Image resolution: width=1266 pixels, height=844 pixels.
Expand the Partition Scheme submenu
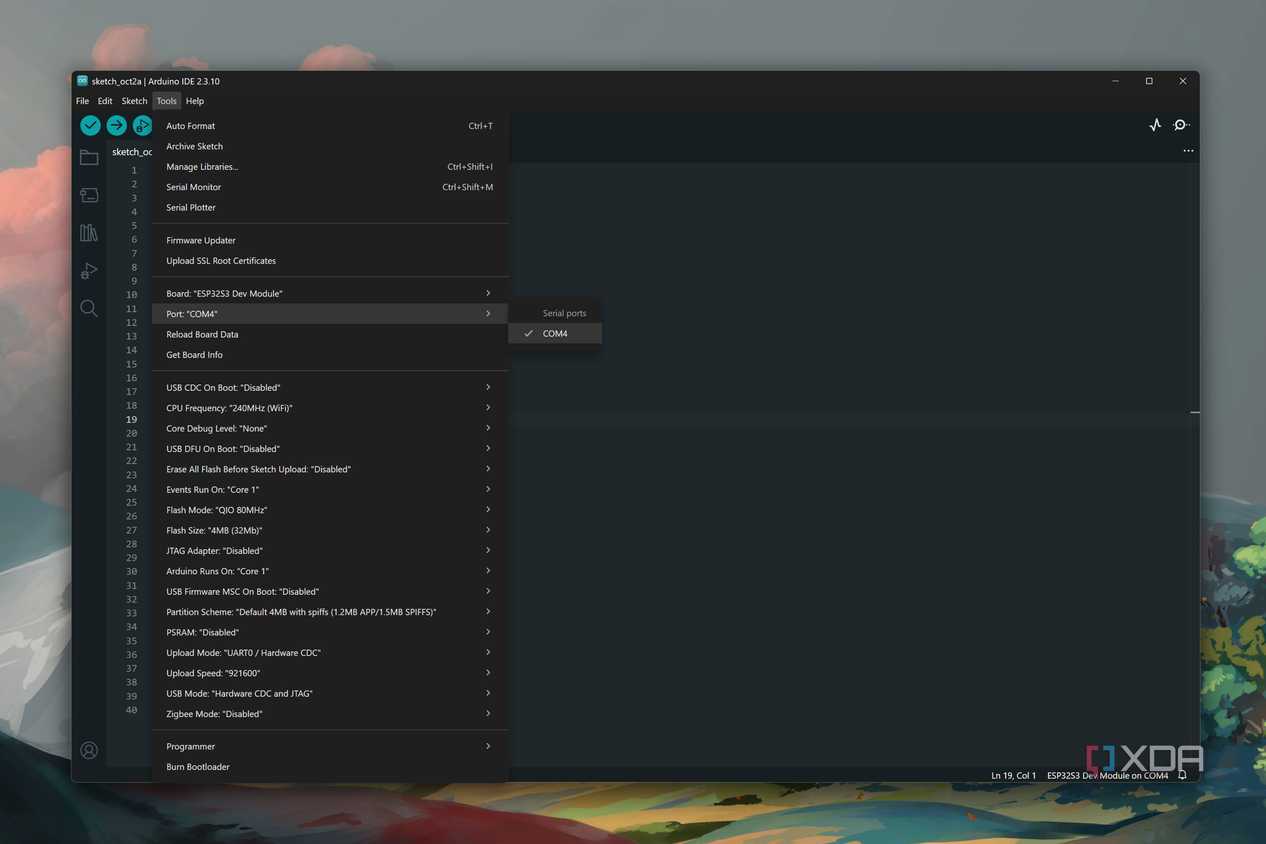[330, 612]
